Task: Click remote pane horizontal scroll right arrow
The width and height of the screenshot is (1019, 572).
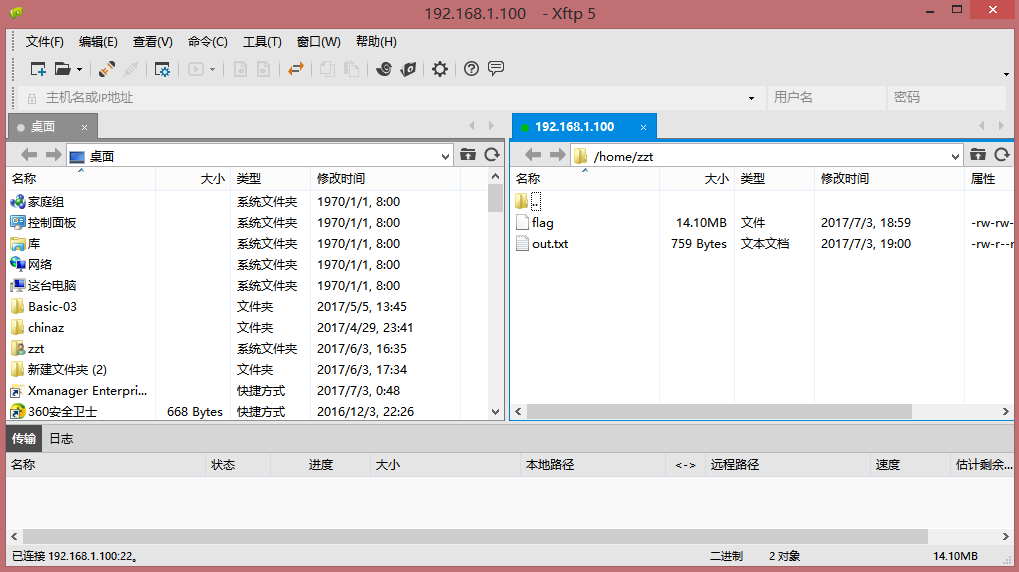Action: [1005, 411]
